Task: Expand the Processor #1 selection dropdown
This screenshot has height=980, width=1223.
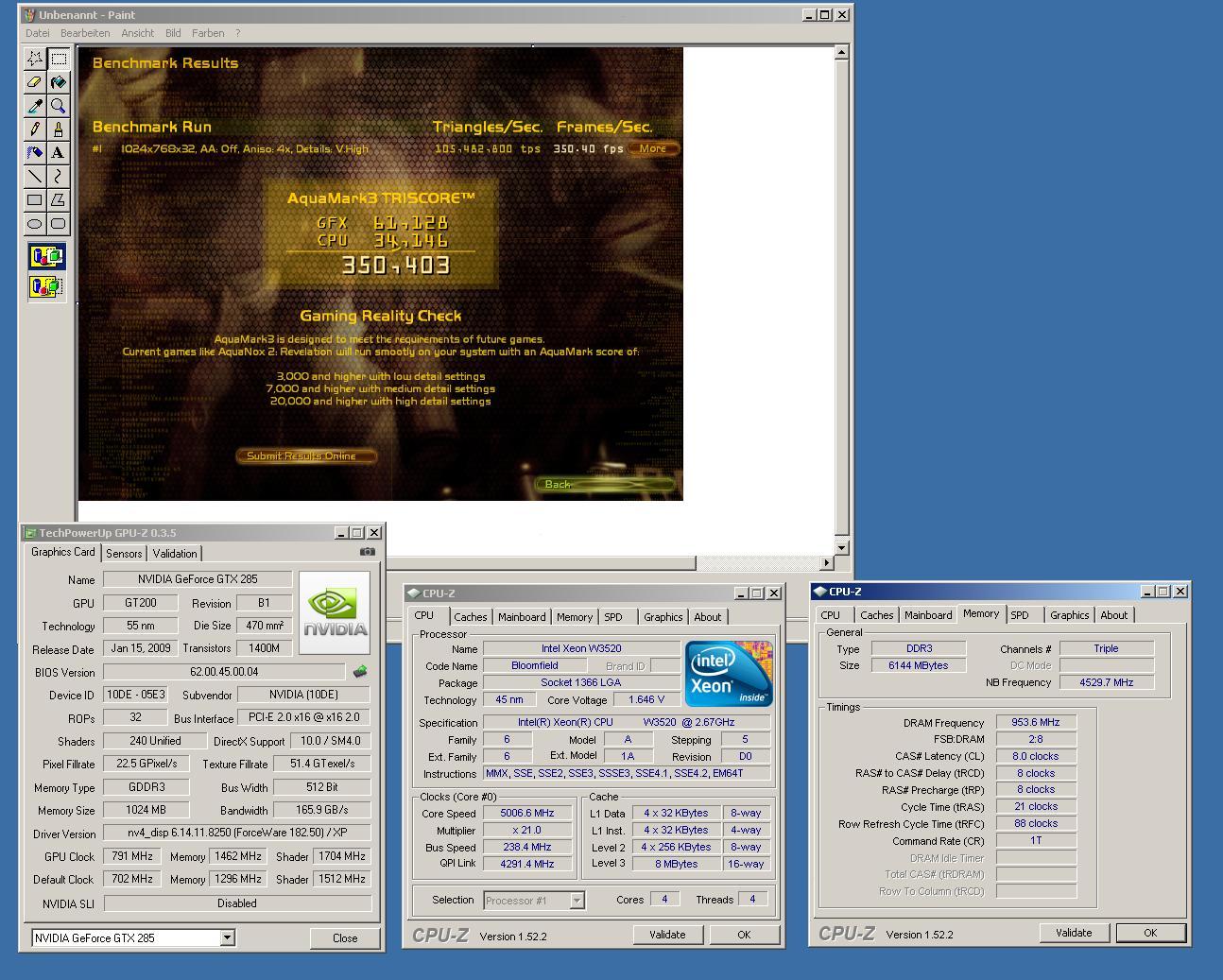Action: click(577, 901)
